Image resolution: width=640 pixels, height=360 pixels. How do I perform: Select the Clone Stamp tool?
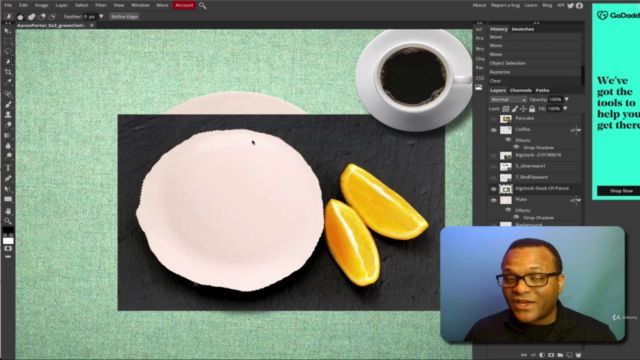[x=8, y=115]
